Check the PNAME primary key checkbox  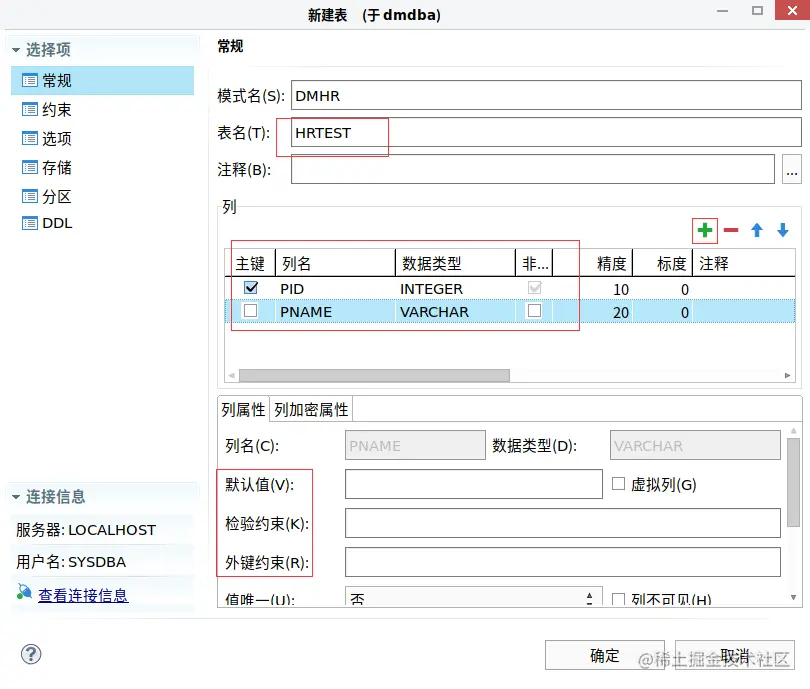(x=251, y=312)
